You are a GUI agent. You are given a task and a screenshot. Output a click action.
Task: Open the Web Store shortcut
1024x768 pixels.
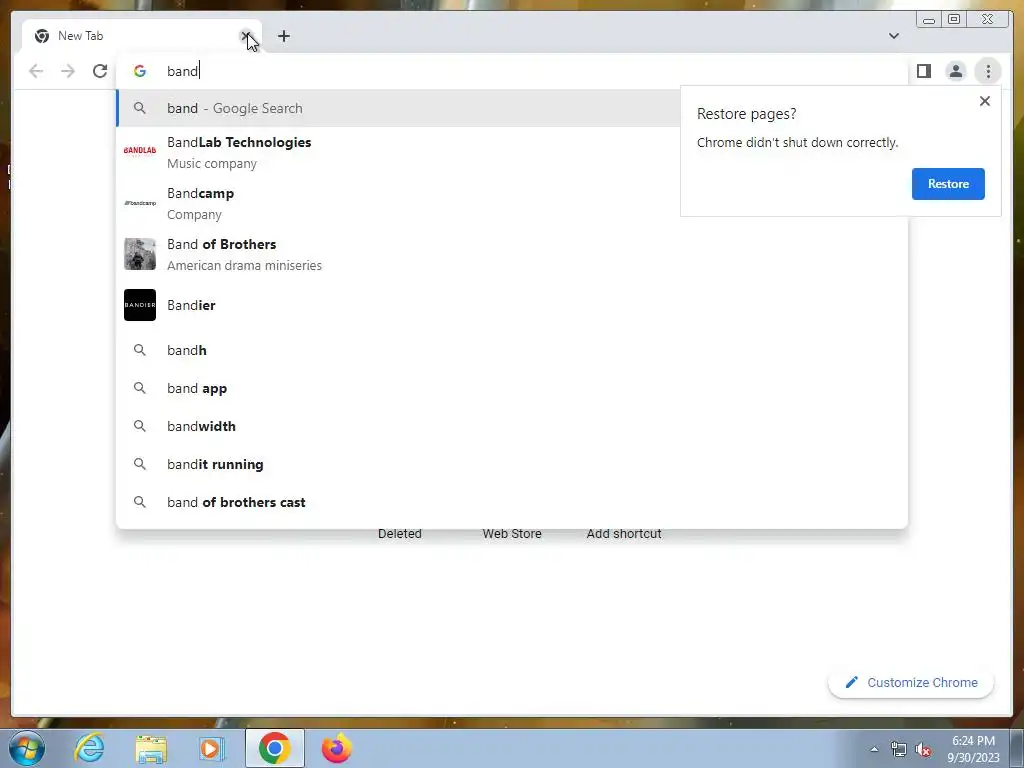point(512,534)
